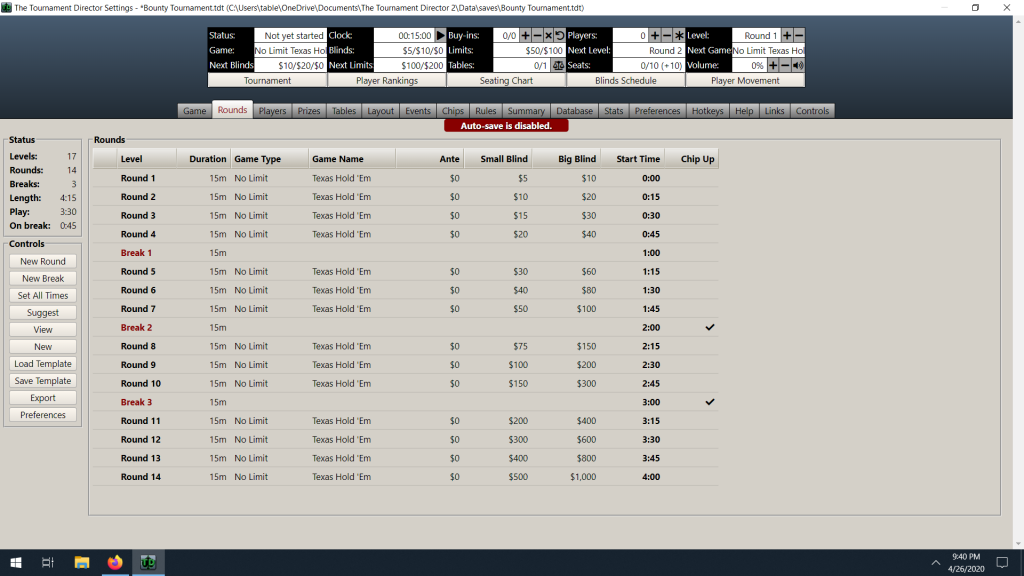Add a player with the Players plus icon
The image size is (1024, 576).
click(655, 35)
